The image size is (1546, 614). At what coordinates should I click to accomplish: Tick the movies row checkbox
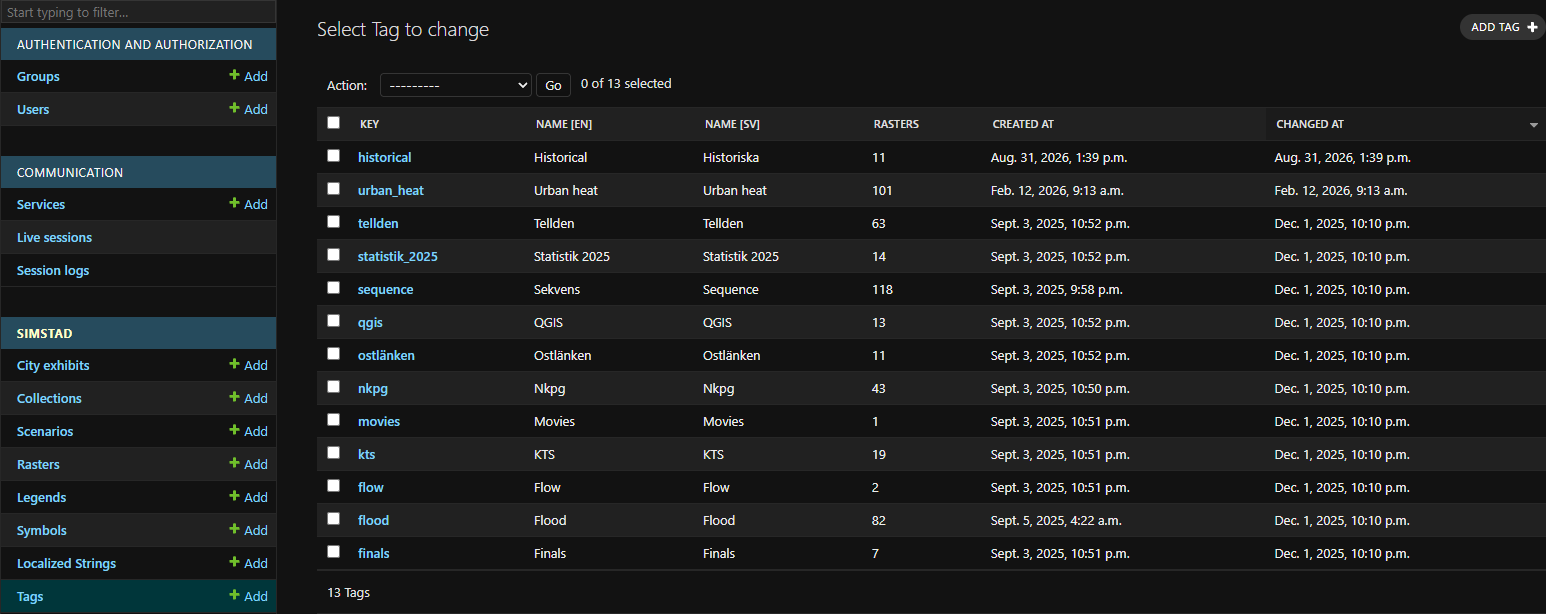click(x=334, y=420)
